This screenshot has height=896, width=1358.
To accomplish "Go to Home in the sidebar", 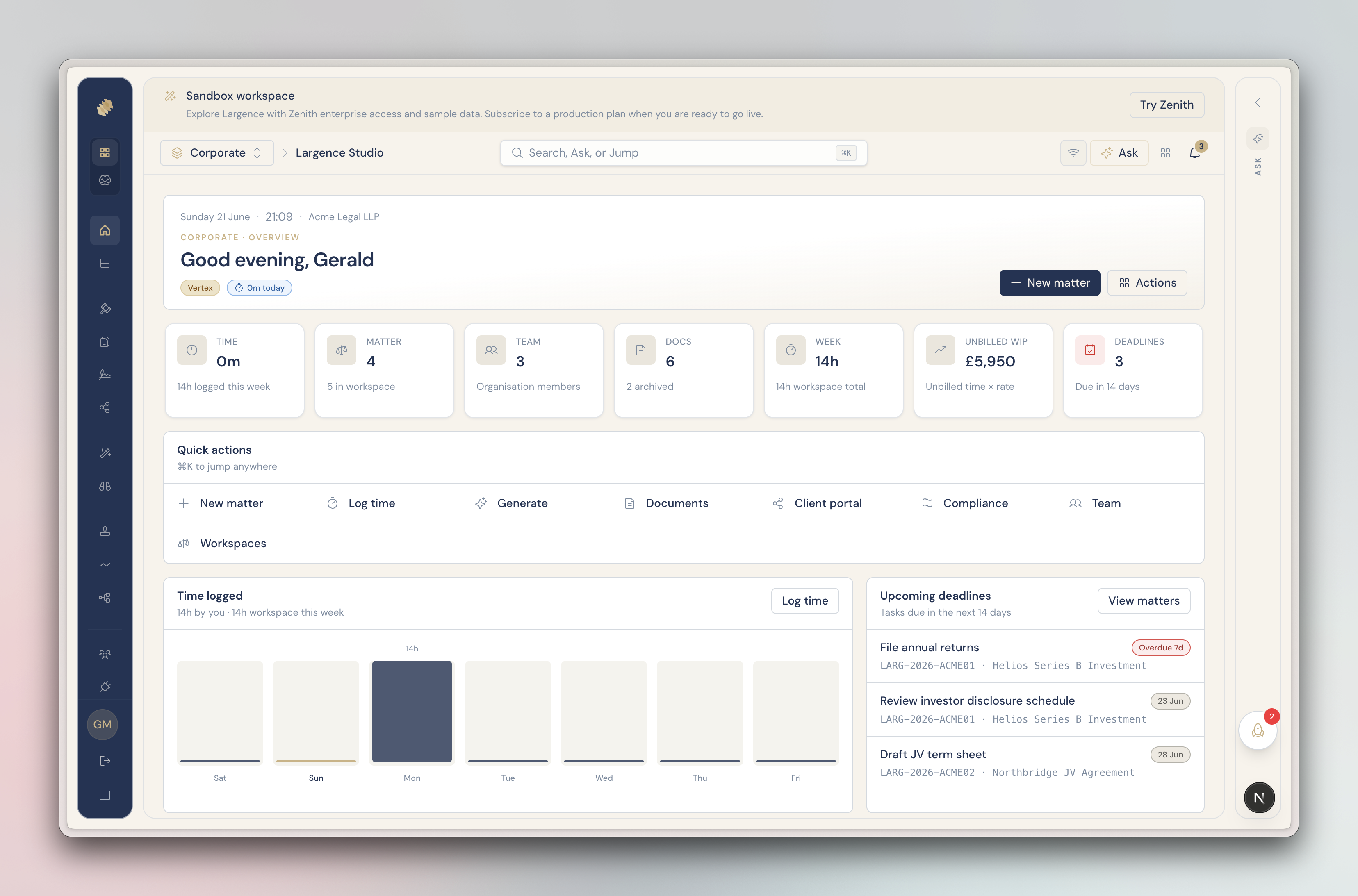I will 105,230.
